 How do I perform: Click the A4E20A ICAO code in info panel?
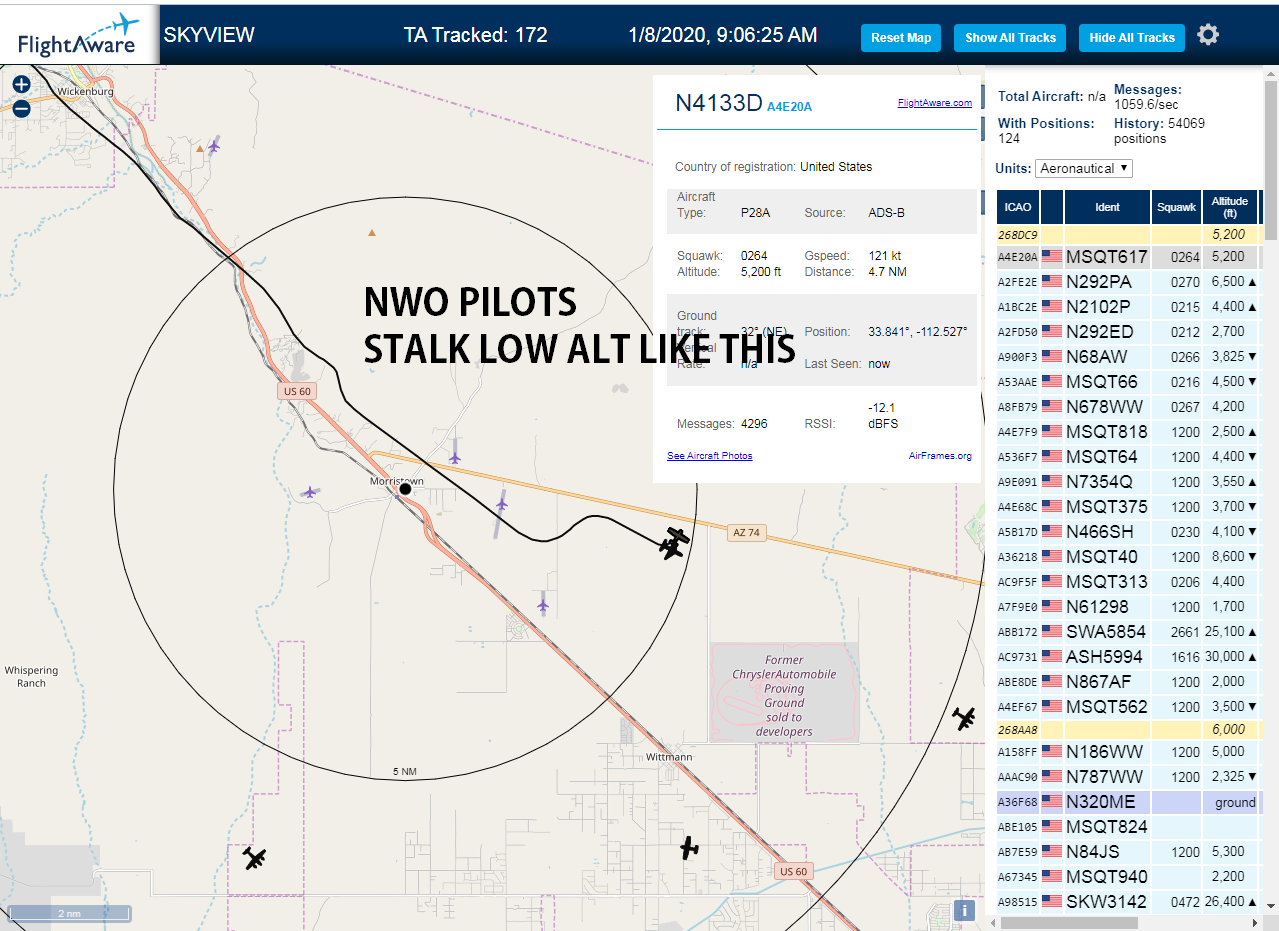tap(790, 107)
